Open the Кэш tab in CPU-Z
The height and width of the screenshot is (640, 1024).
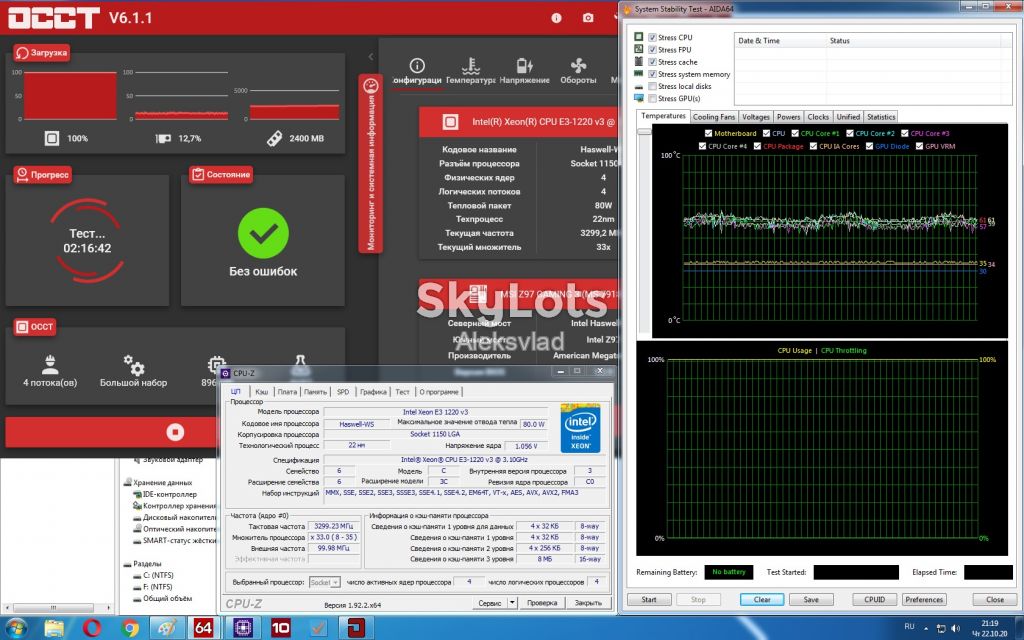click(261, 392)
